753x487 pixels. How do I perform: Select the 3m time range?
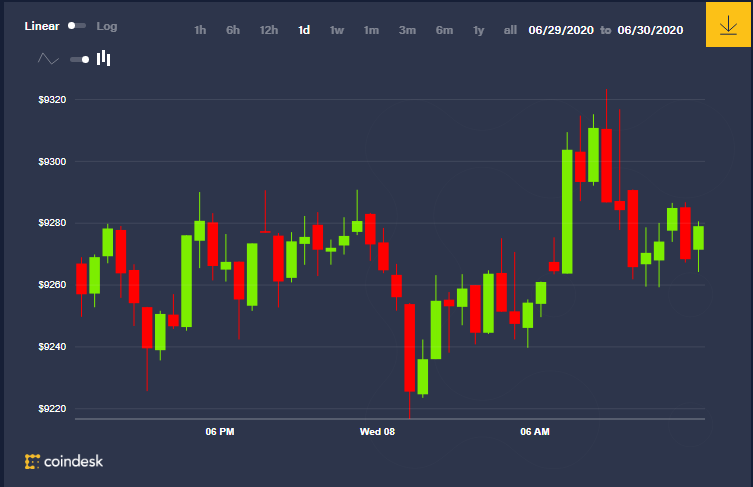(407, 30)
